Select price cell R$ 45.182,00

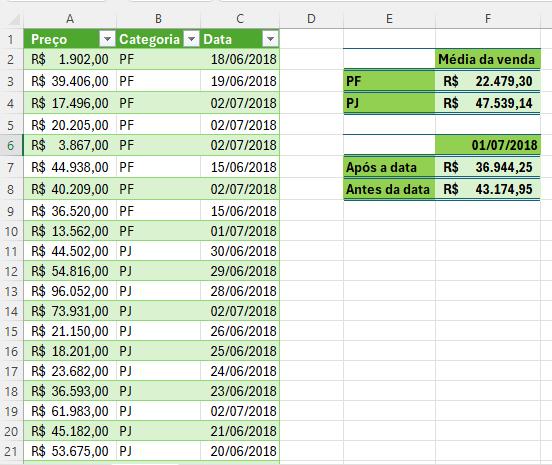tap(70, 431)
